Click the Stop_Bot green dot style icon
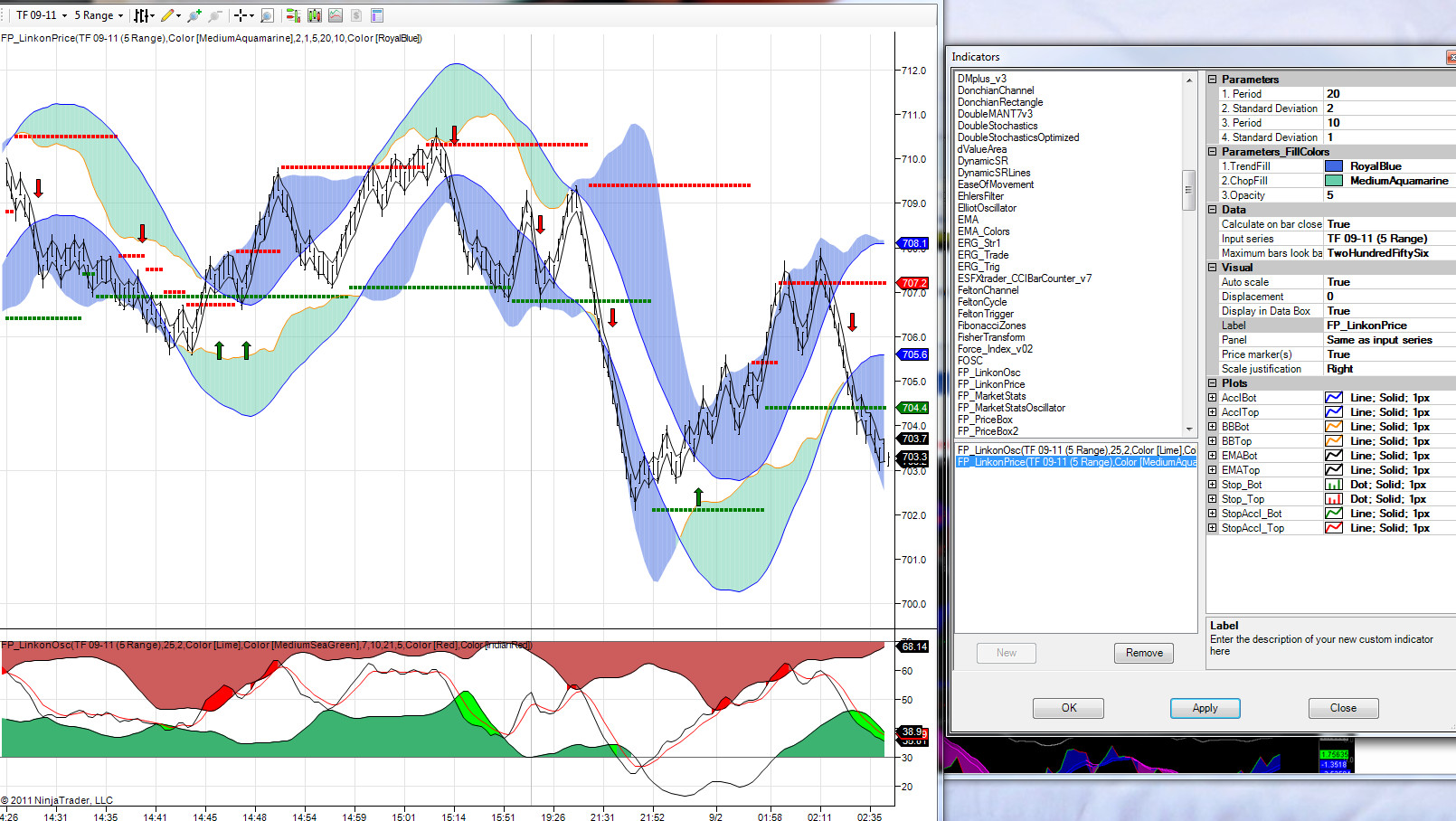Screen dimensions: 1456x821 point(1333,485)
